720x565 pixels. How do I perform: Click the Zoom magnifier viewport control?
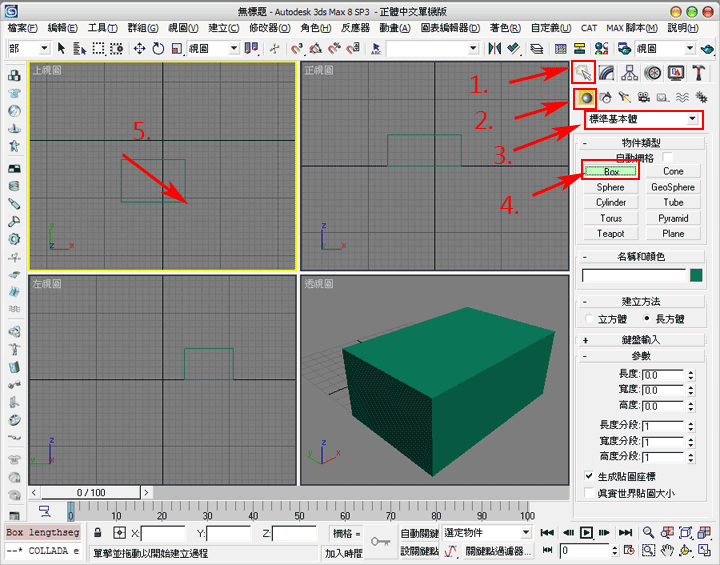pyautogui.click(x=648, y=532)
